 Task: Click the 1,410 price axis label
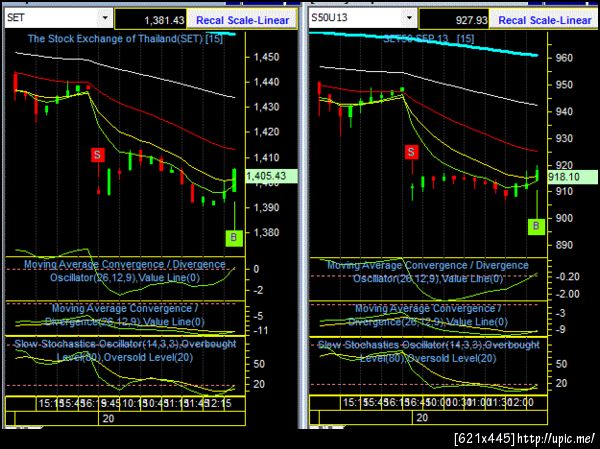pyautogui.click(x=266, y=157)
